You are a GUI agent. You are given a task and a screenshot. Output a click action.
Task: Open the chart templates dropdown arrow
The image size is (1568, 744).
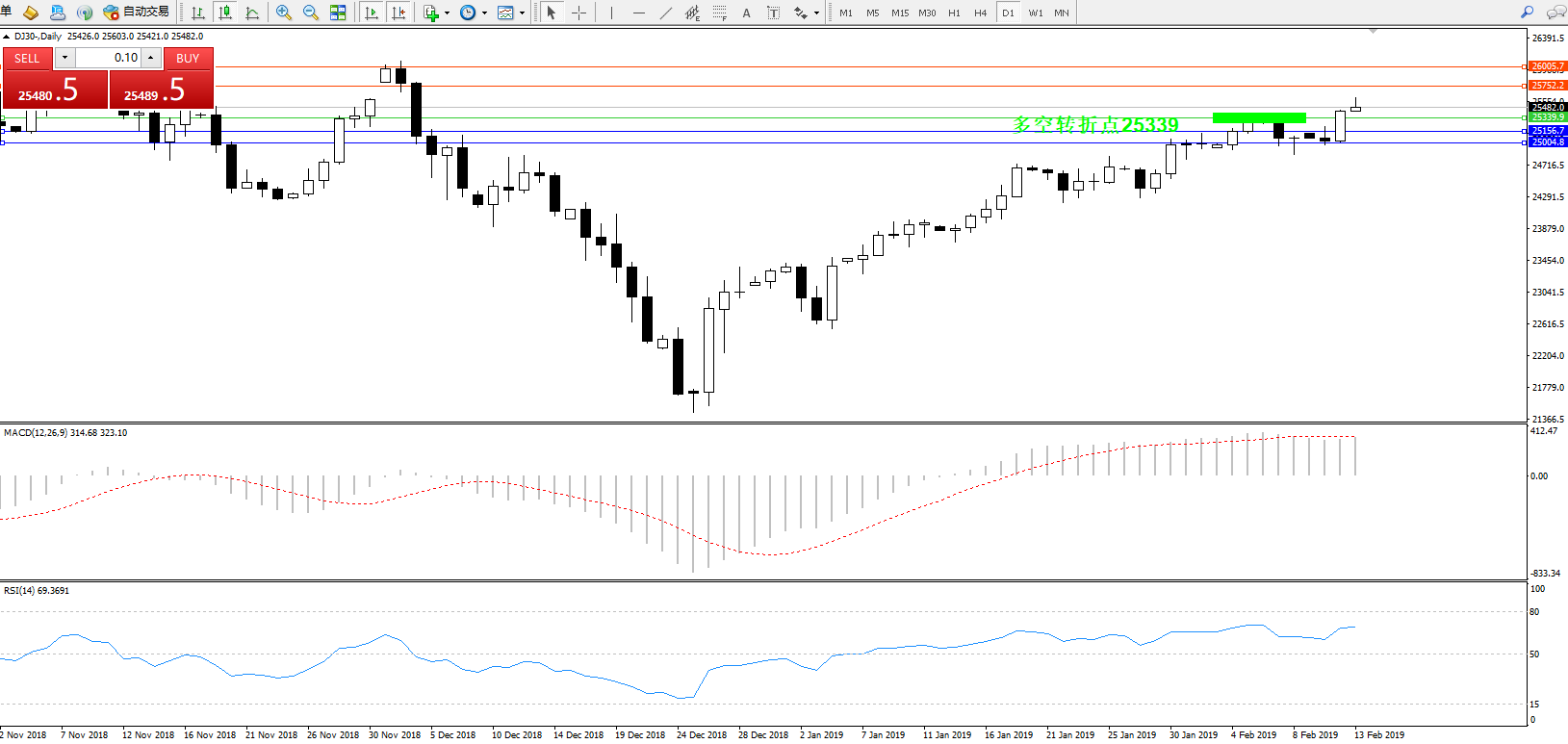tap(522, 13)
